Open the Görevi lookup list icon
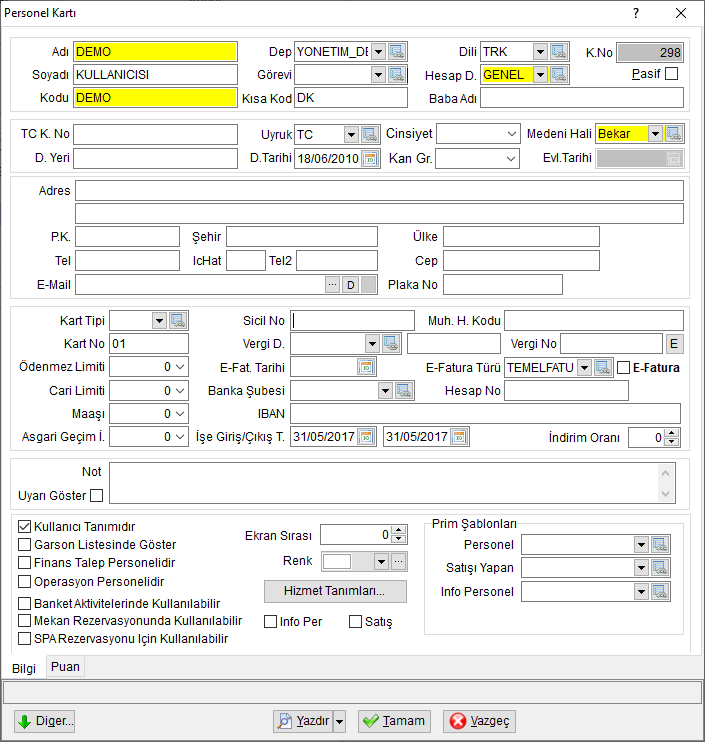The image size is (705, 742). click(397, 74)
